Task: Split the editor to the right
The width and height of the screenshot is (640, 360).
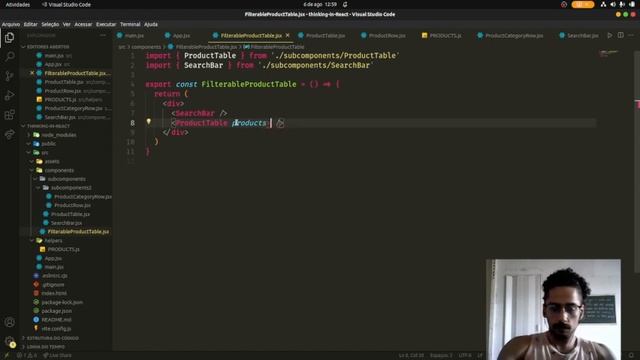Action: (620, 36)
